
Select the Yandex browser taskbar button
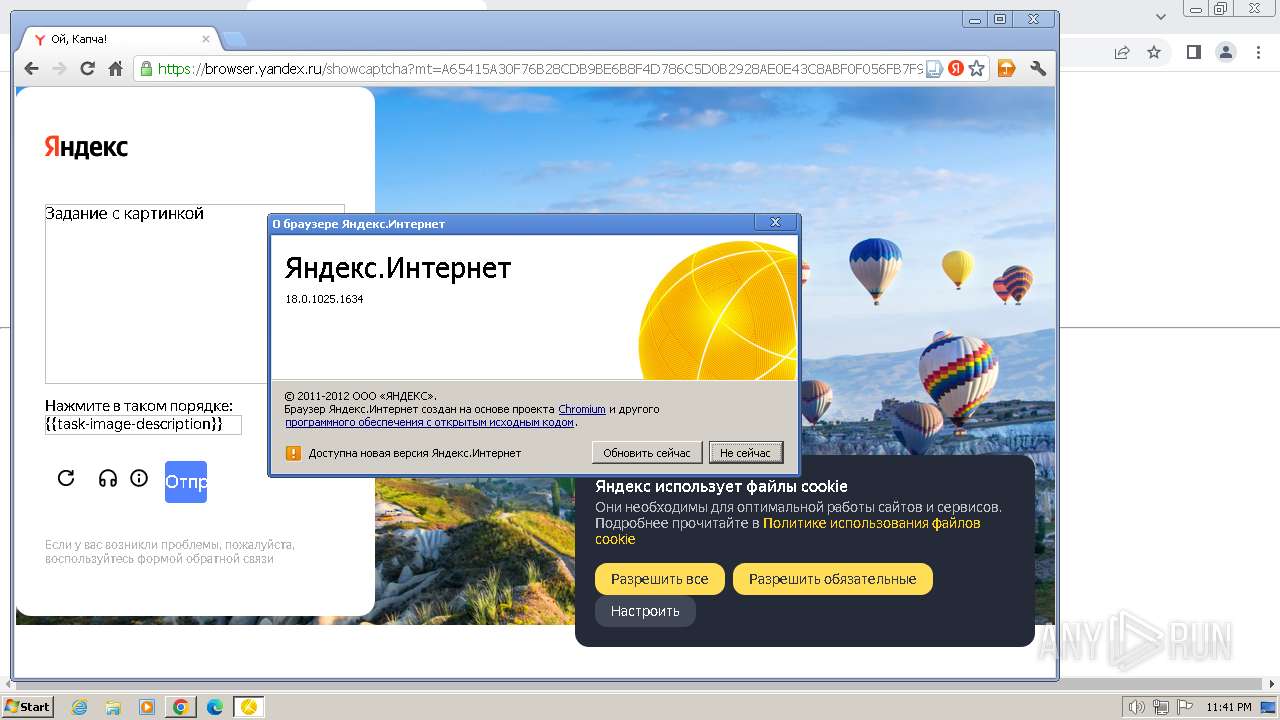[249, 707]
